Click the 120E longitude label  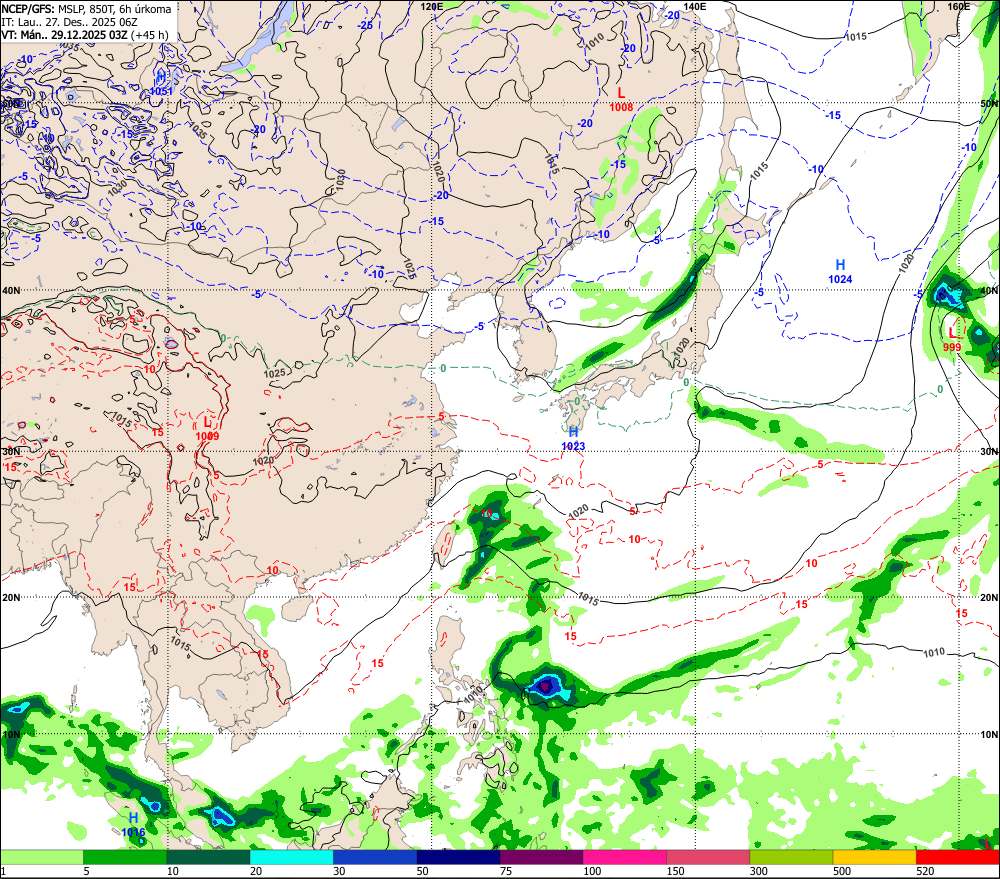pos(432,6)
